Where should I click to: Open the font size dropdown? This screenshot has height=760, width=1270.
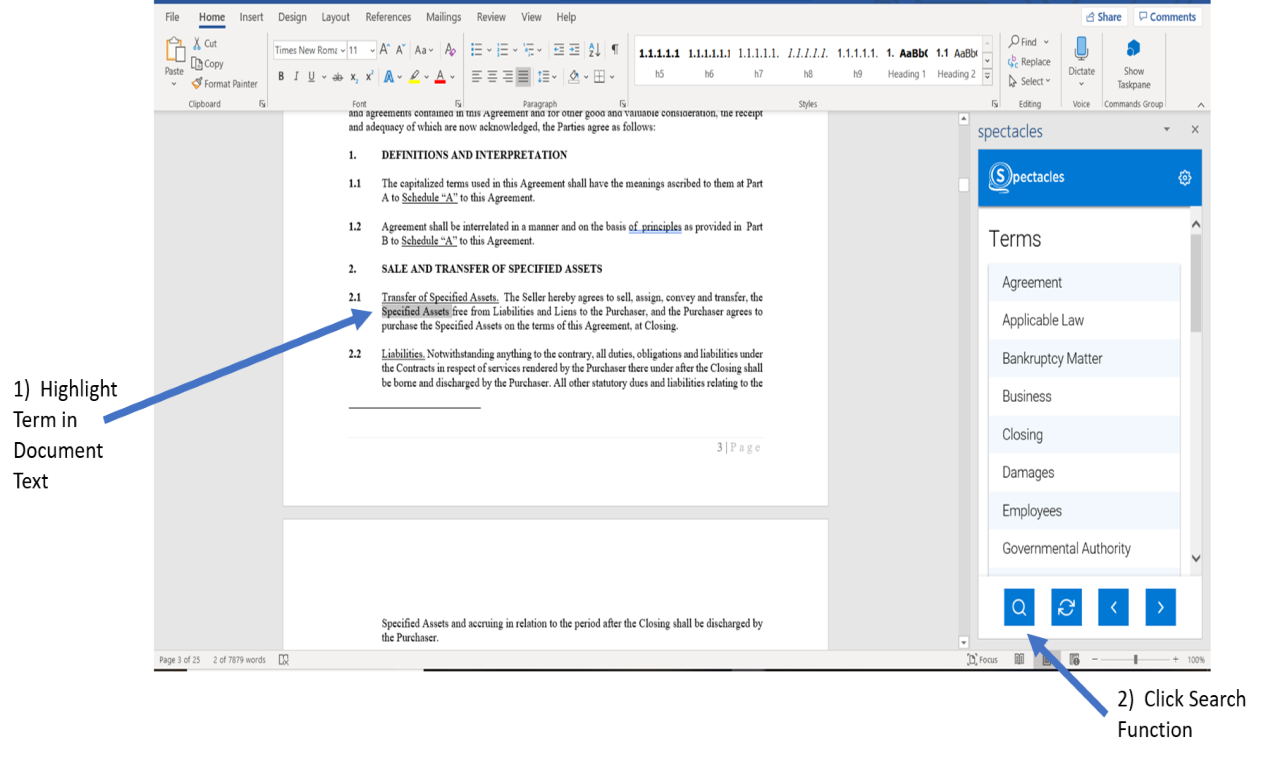(372, 50)
